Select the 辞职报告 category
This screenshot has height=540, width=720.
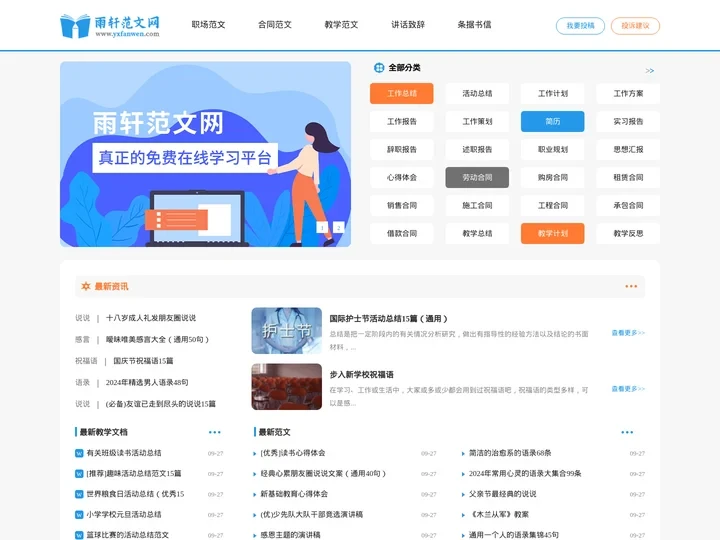402,150
